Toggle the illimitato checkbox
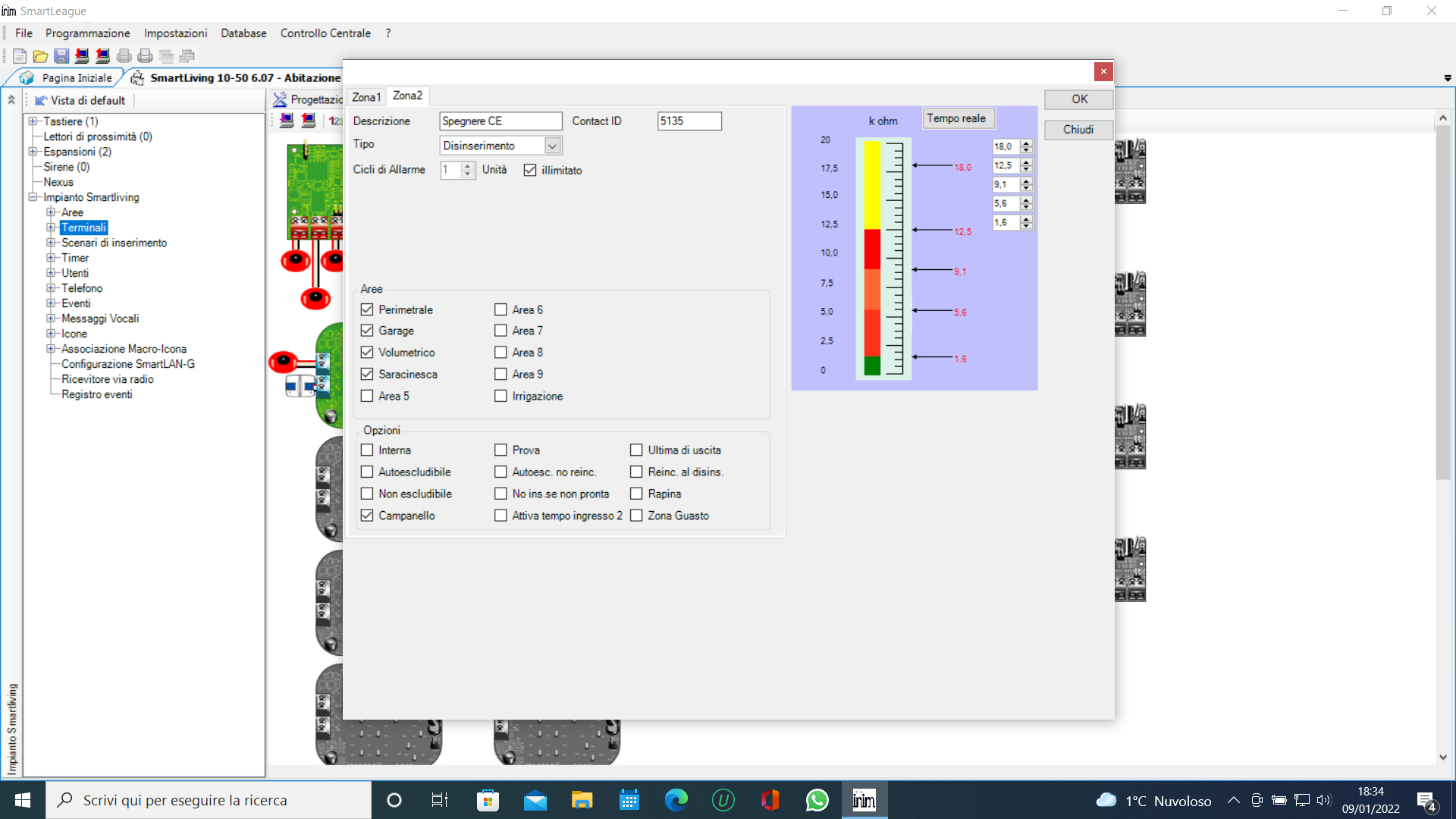 (530, 170)
